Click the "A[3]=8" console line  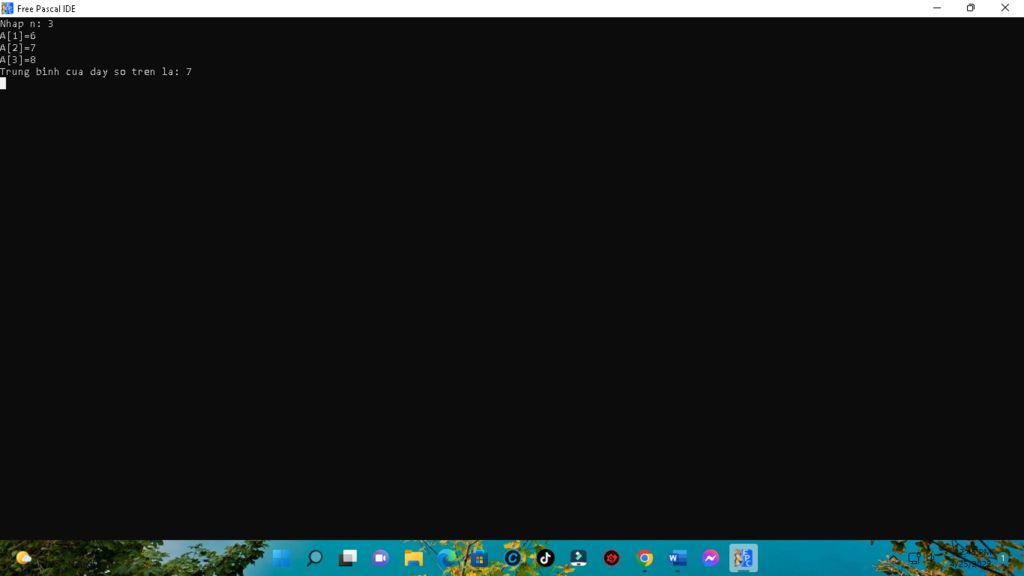[18, 59]
